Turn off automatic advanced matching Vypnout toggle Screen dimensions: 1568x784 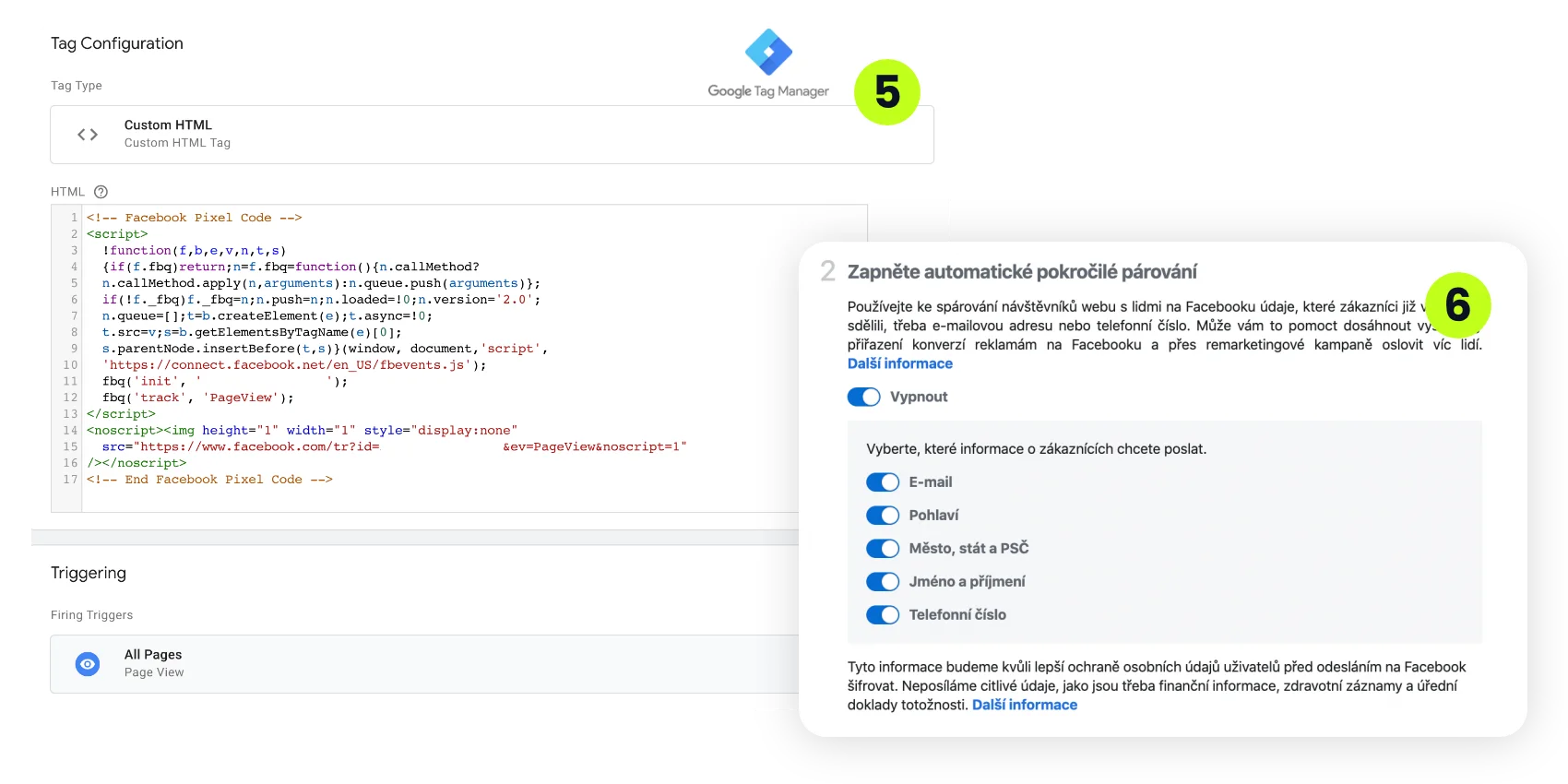coord(864,397)
